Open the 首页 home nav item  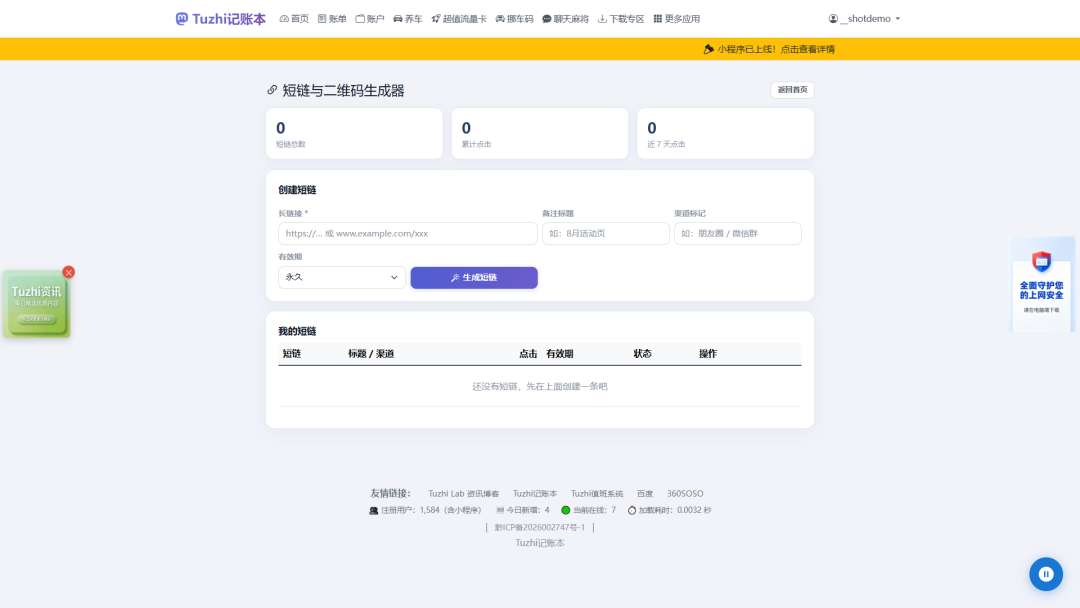coord(294,19)
